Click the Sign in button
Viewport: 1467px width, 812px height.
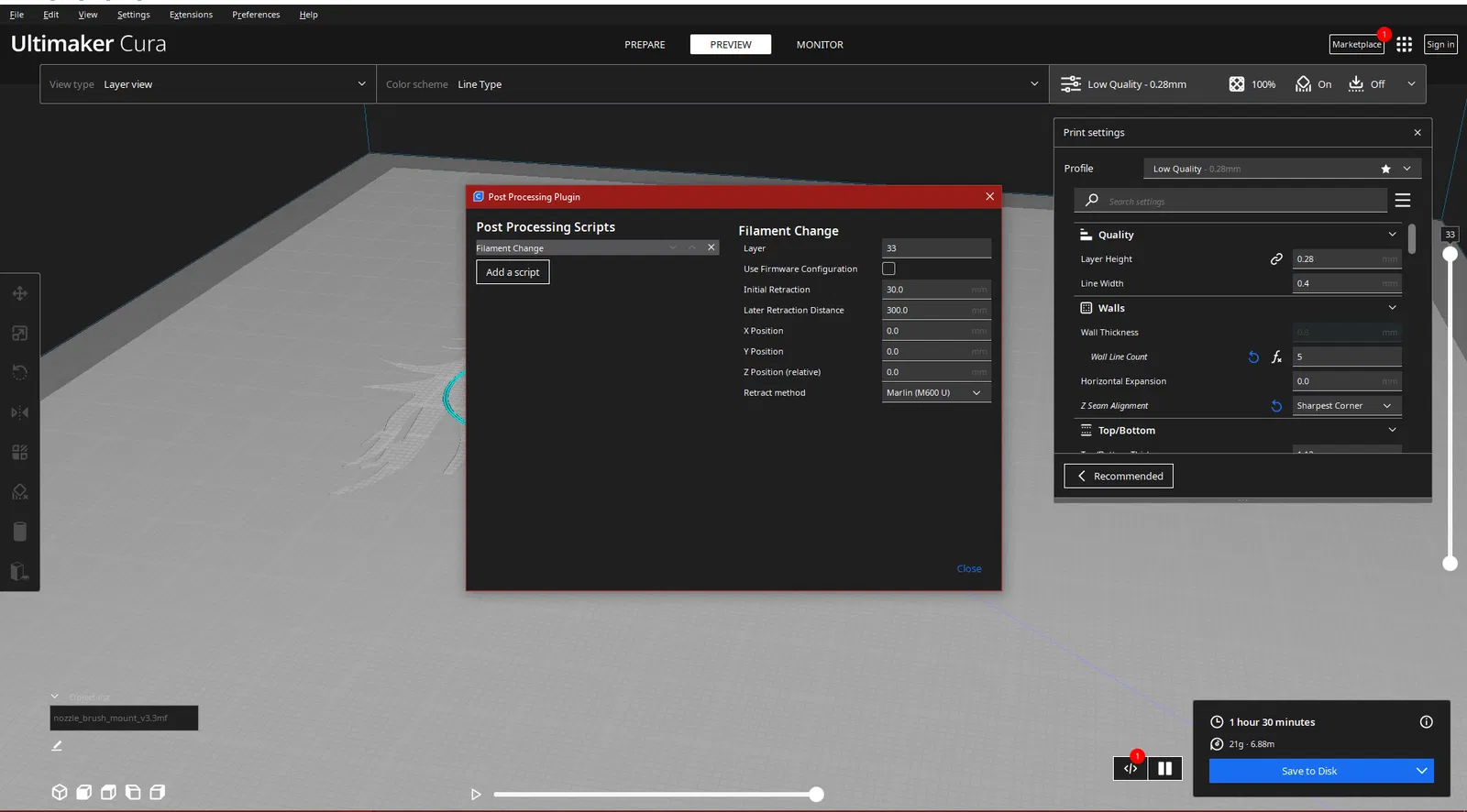[x=1440, y=44]
